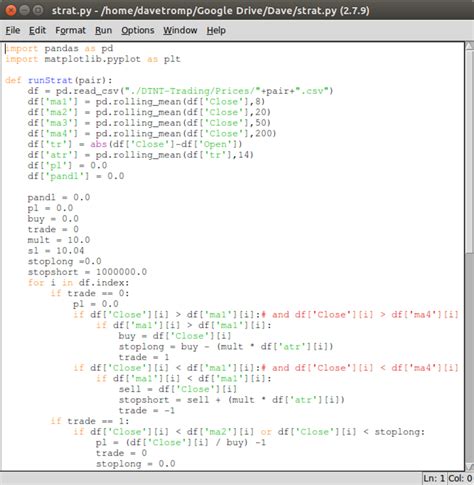474x485 pixels.
Task: Click the 'def runStrat(pair):' line
Action: click(x=59, y=80)
